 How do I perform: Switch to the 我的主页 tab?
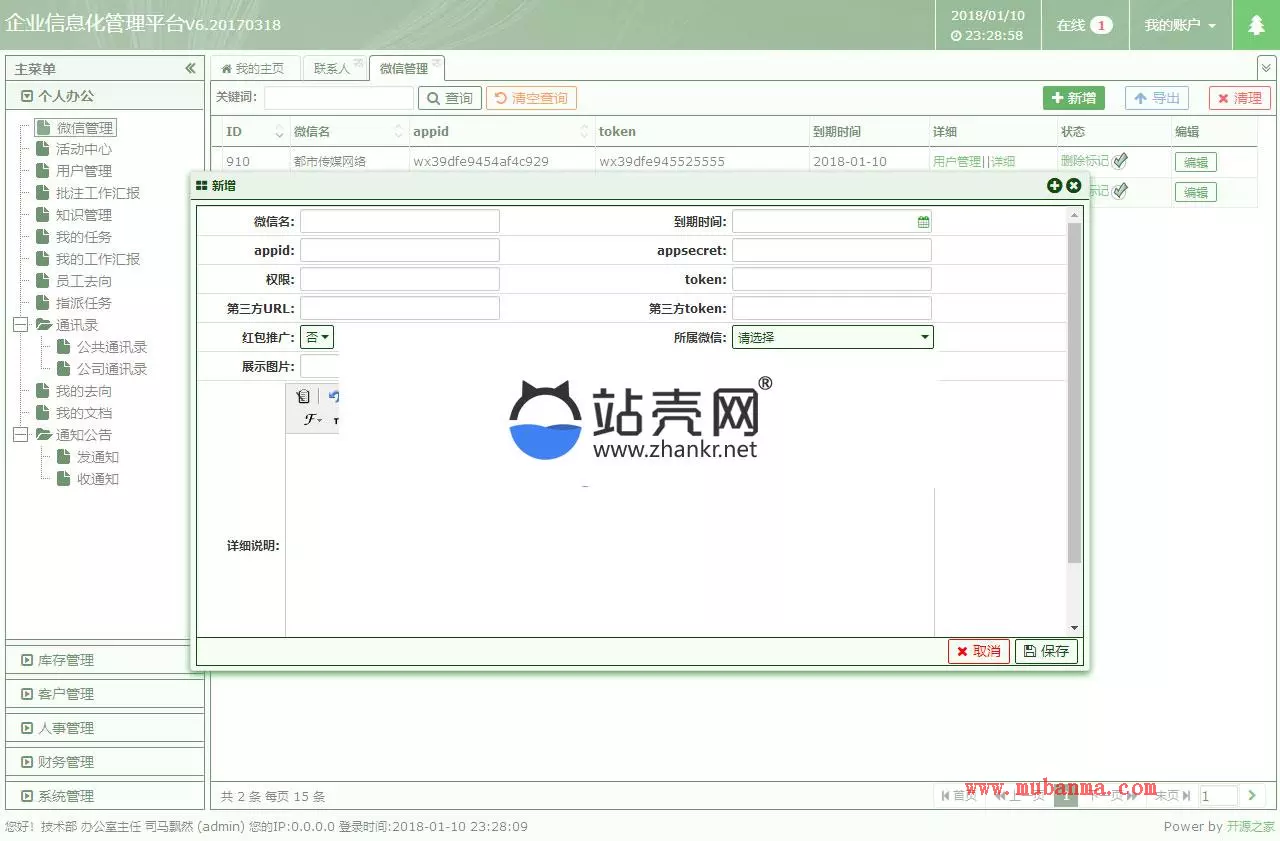pos(253,68)
